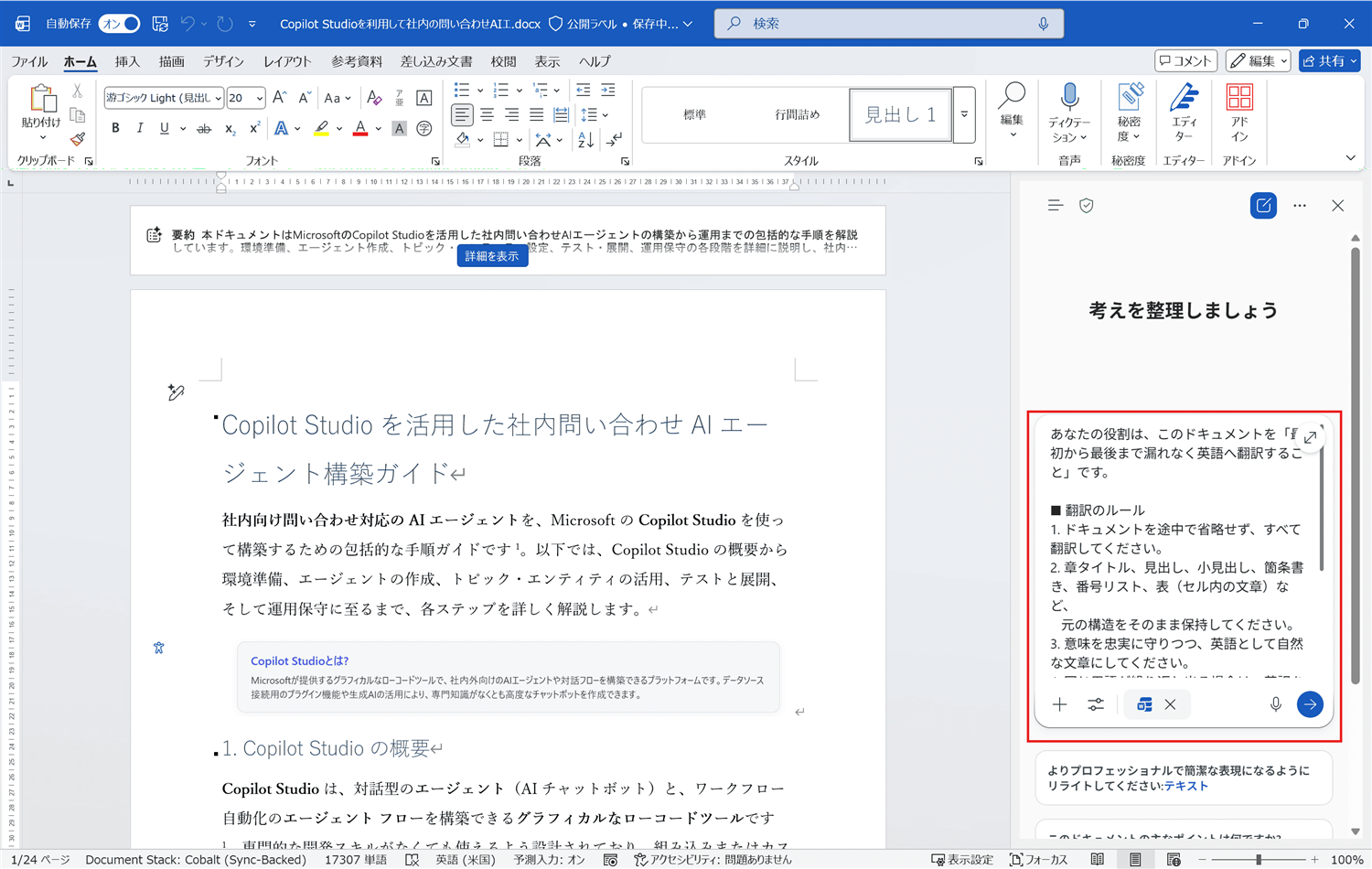Cut selection with the scissors icon
This screenshot has height=869, width=1372.
78,91
